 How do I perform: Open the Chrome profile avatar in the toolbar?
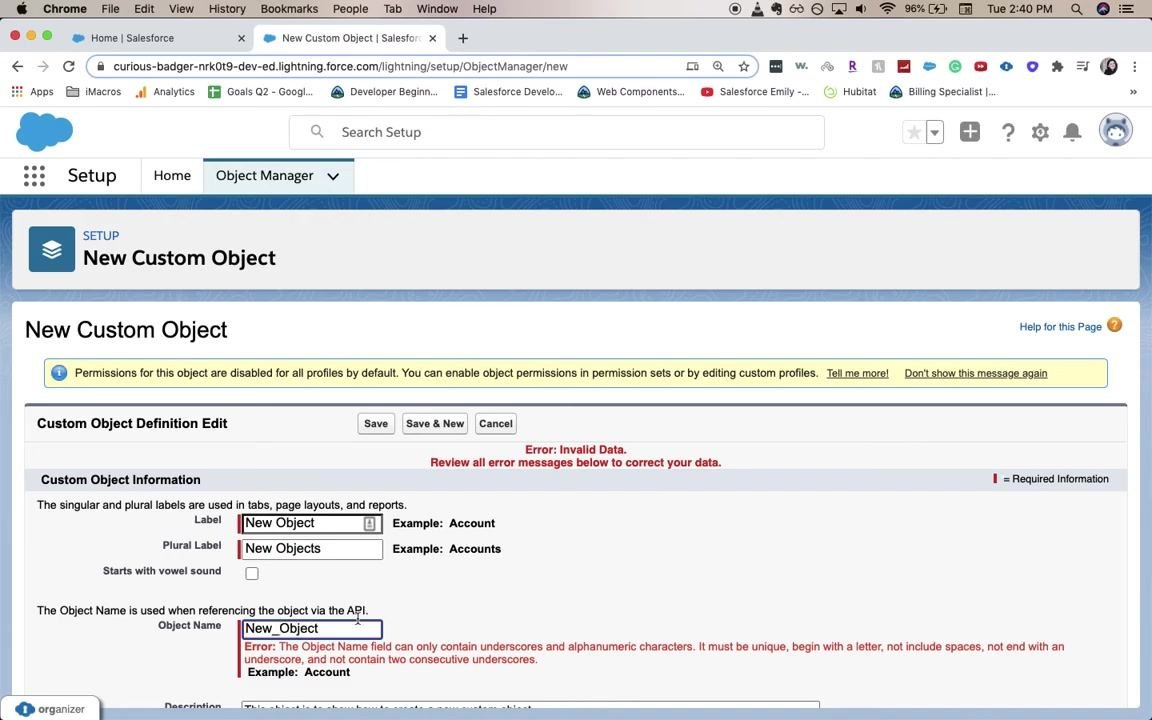coord(1109,66)
